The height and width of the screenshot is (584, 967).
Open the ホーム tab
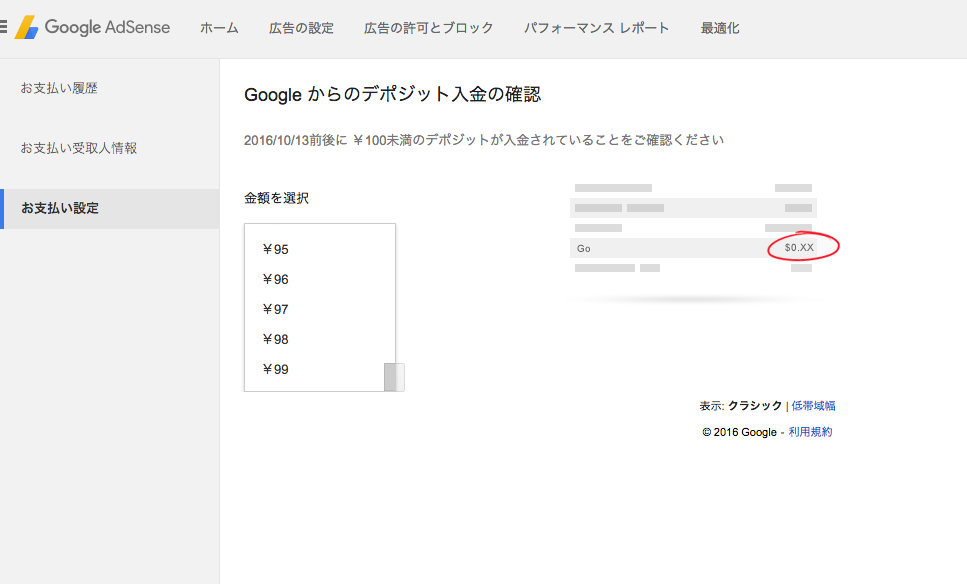219,28
